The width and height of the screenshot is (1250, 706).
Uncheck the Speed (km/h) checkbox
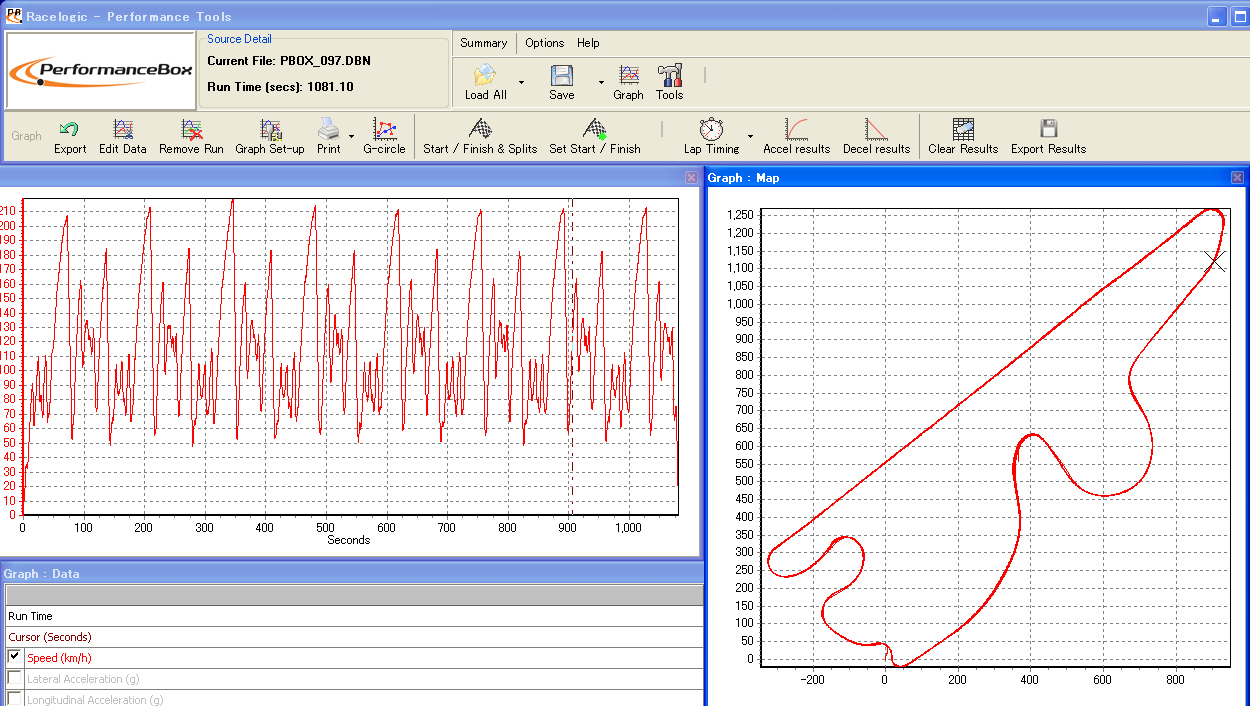pos(15,657)
